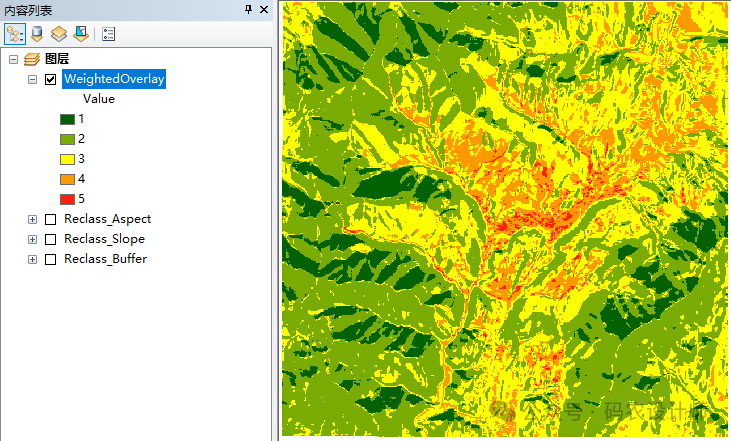
Task: Collapse the 图层 data frame tree
Action: (x=13, y=60)
